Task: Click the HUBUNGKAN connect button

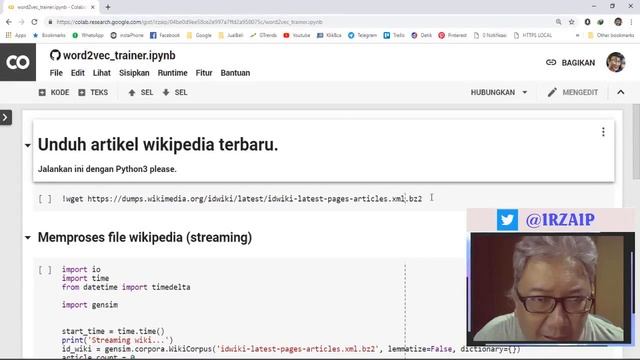Action: pos(493,92)
